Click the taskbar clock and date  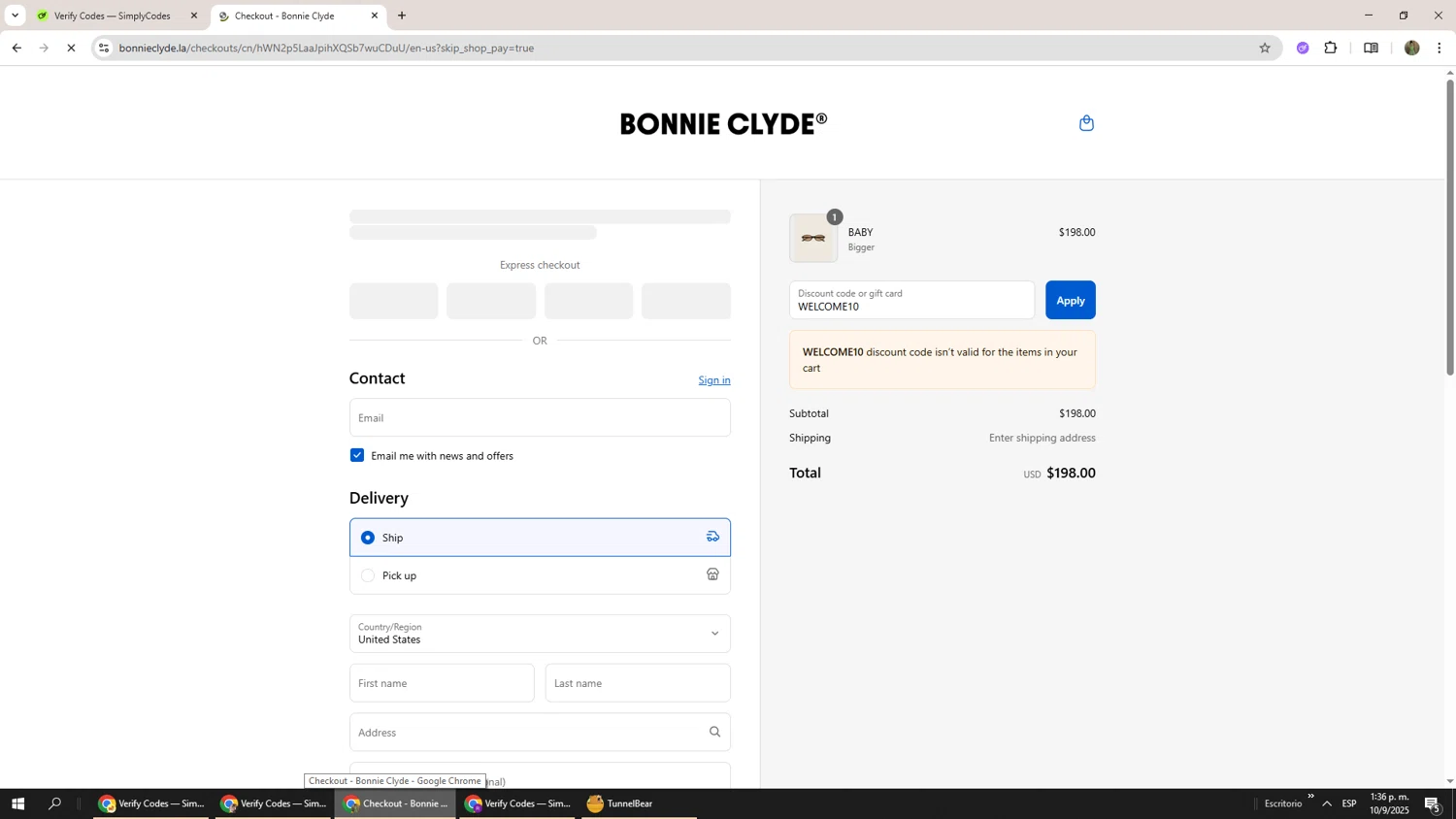pyautogui.click(x=1389, y=803)
